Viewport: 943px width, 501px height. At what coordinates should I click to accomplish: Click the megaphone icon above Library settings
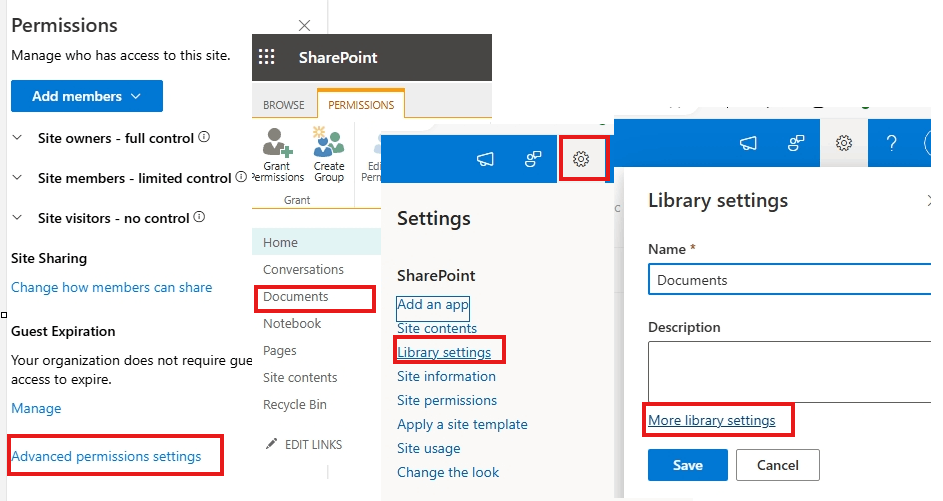tap(748, 143)
